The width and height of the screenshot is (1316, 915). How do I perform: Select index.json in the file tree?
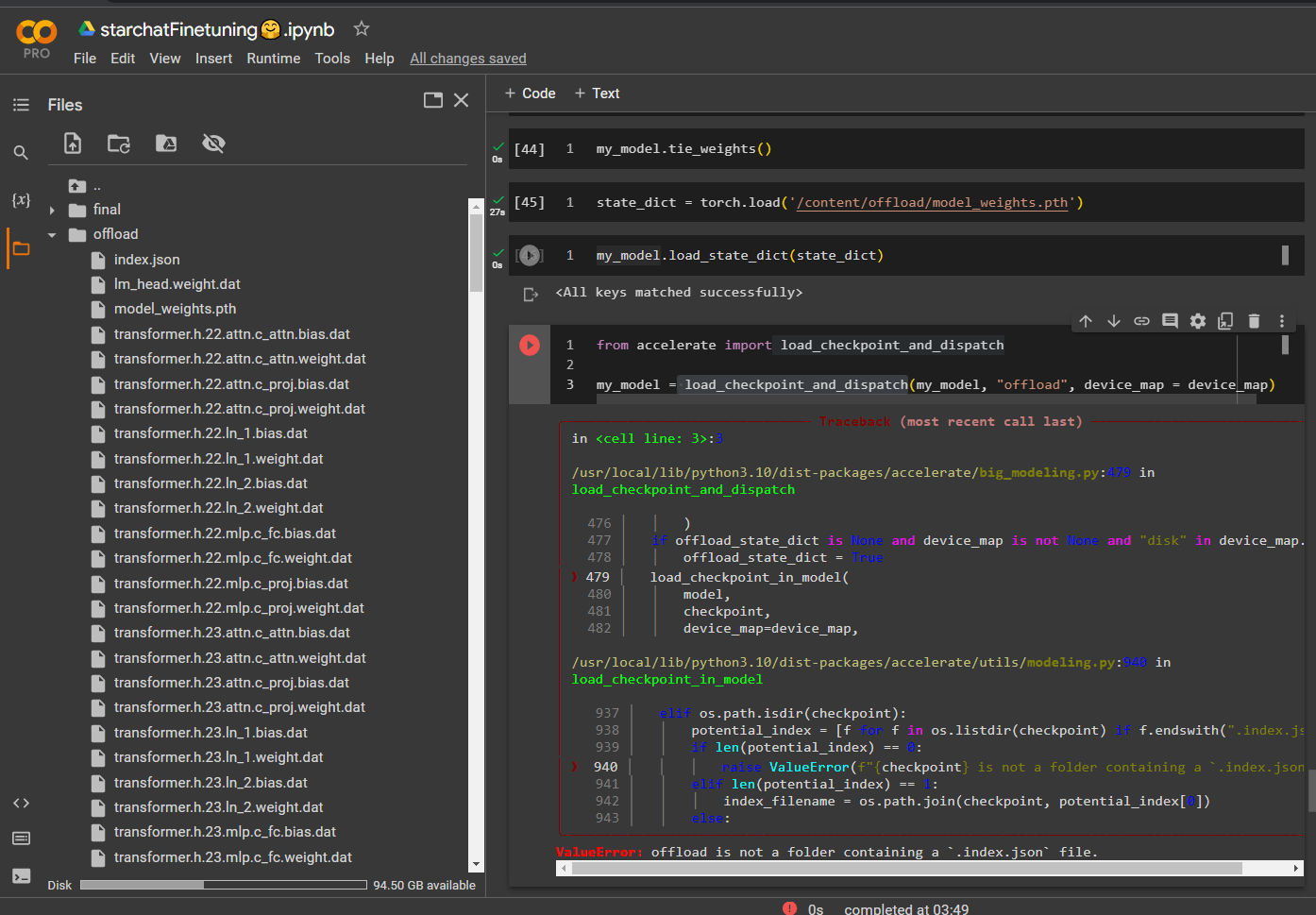point(146,260)
